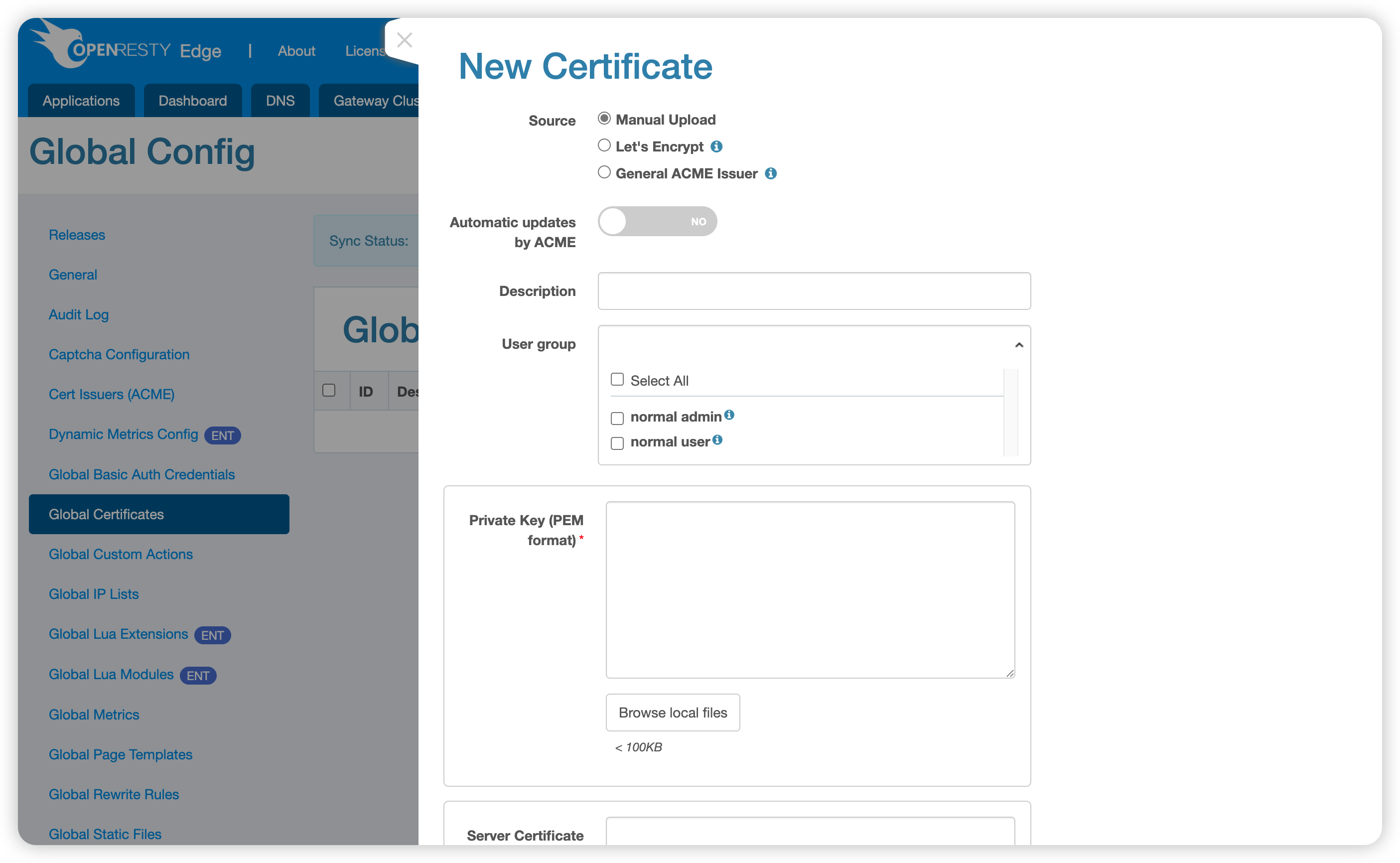
Task: Click the Description input field
Action: (x=814, y=291)
